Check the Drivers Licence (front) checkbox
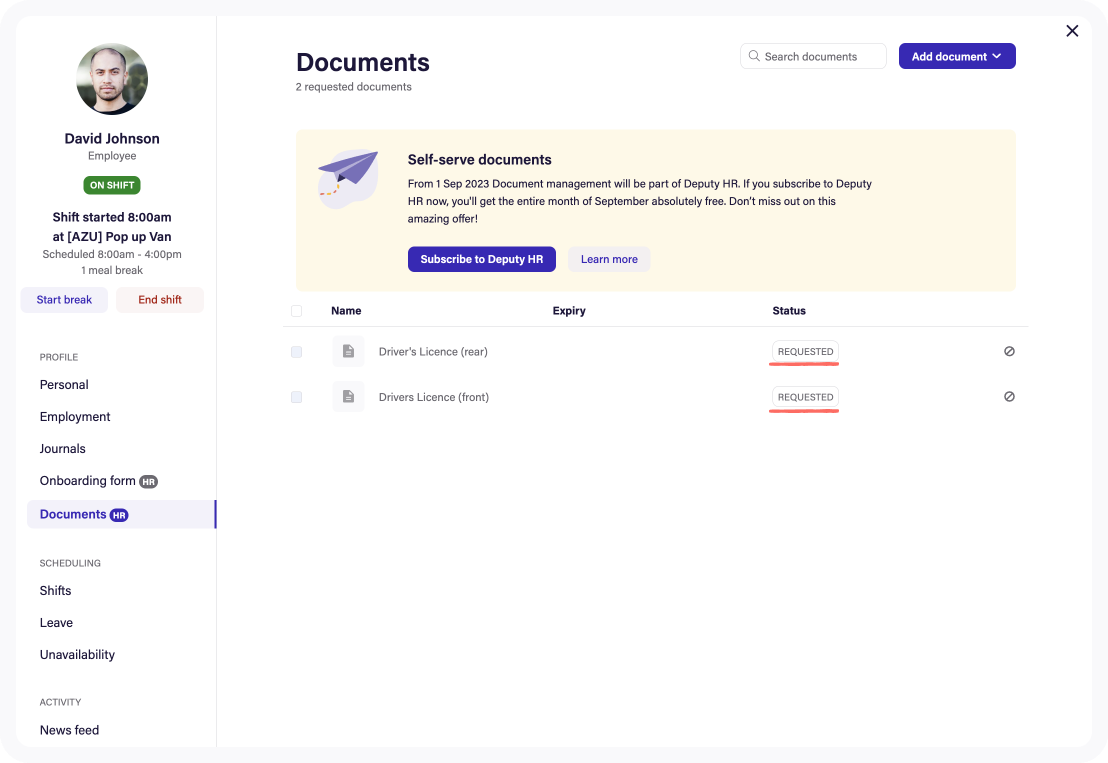The width and height of the screenshot is (1108, 763). [x=297, y=397]
